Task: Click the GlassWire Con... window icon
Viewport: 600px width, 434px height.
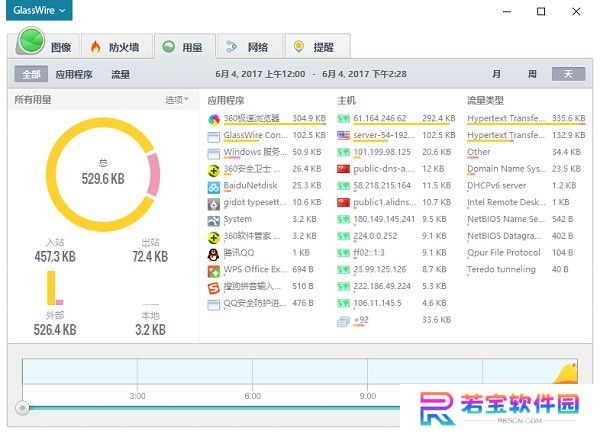Action: tap(214, 137)
